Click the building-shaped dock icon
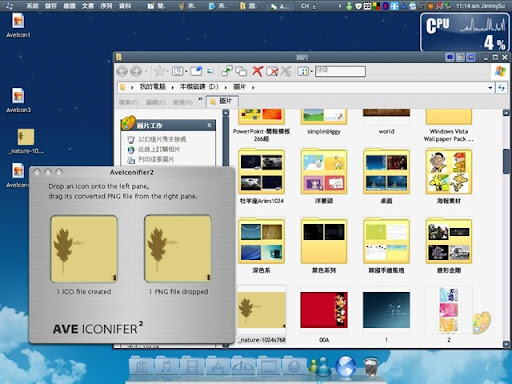 (141, 367)
